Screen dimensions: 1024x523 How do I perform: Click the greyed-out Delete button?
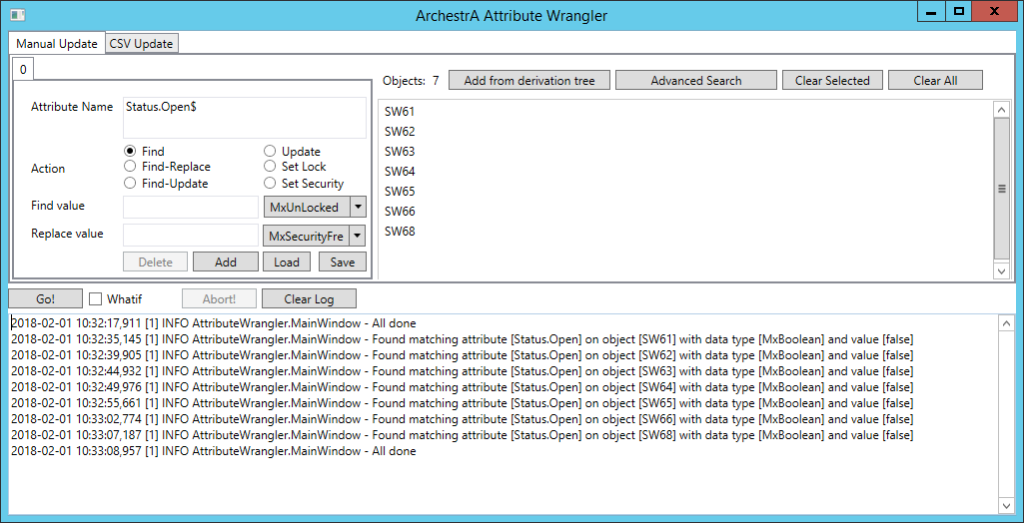pos(155,262)
